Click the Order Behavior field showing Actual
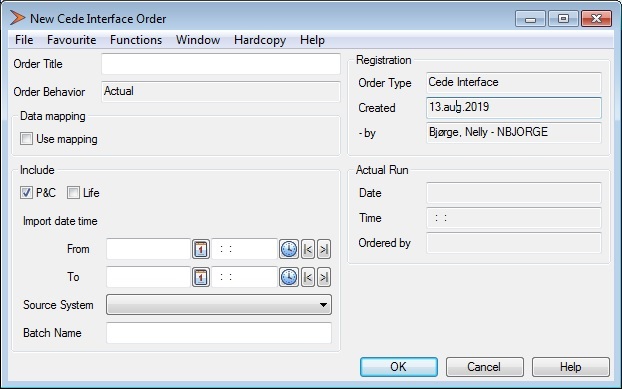Screen dimensions: 622x389 pyautogui.click(x=221, y=92)
